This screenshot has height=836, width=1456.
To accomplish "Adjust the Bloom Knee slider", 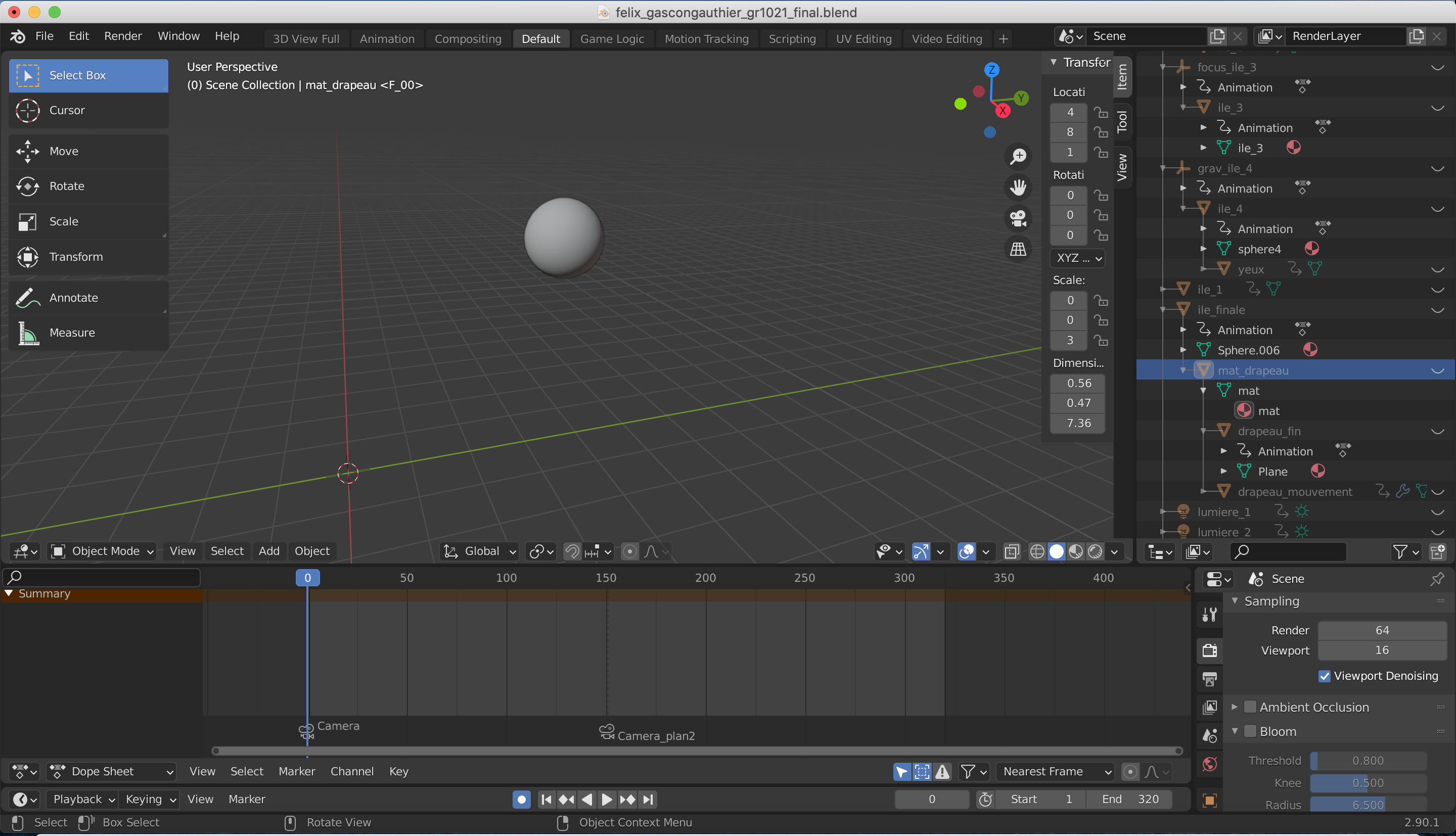I will [x=1368, y=782].
